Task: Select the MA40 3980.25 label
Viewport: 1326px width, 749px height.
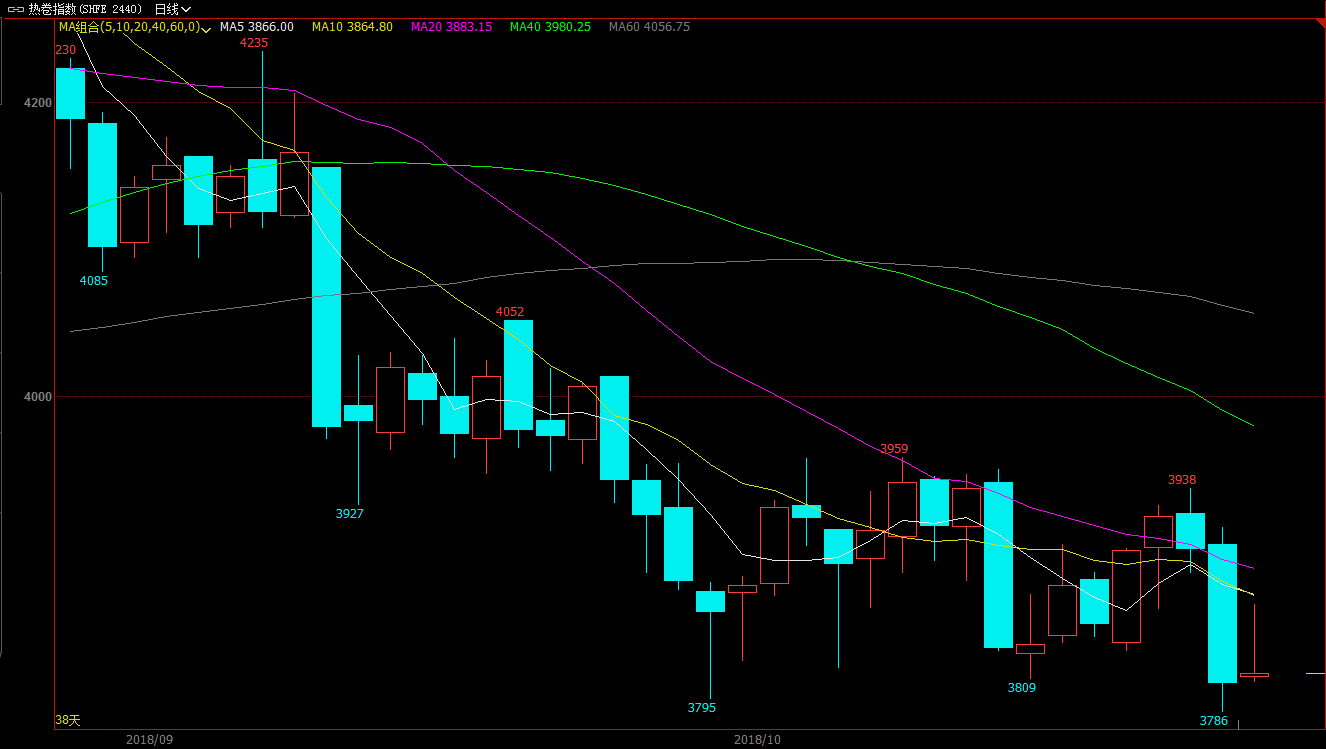Action: click(x=550, y=27)
